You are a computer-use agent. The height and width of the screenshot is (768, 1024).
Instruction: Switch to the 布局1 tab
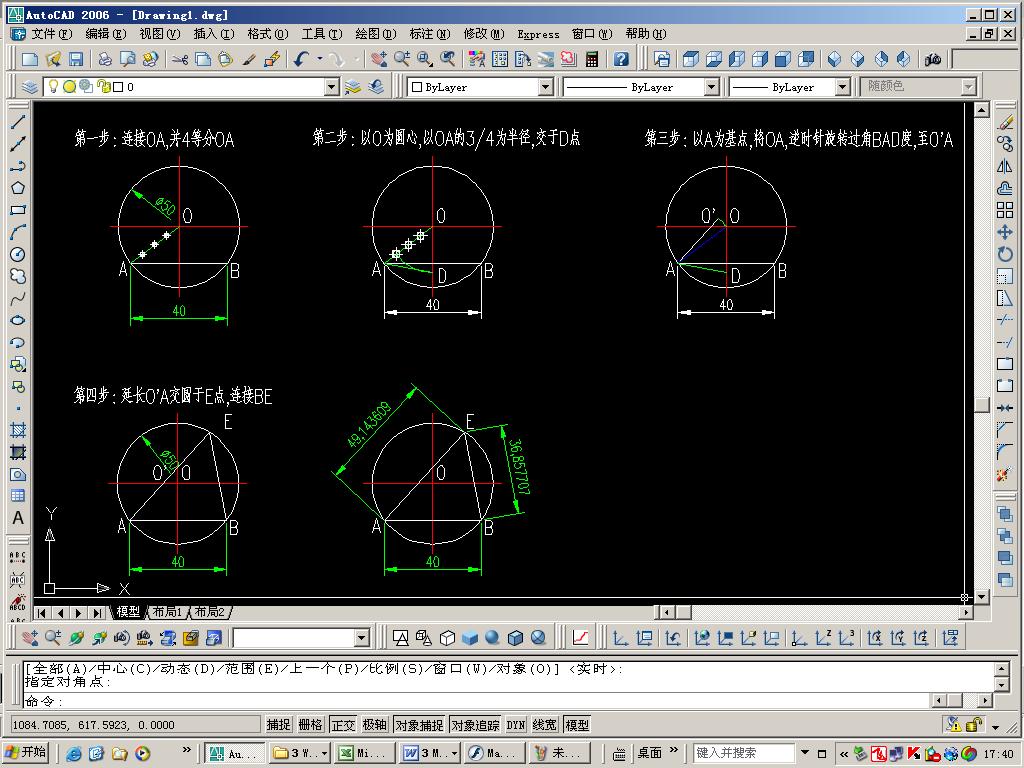click(x=167, y=612)
